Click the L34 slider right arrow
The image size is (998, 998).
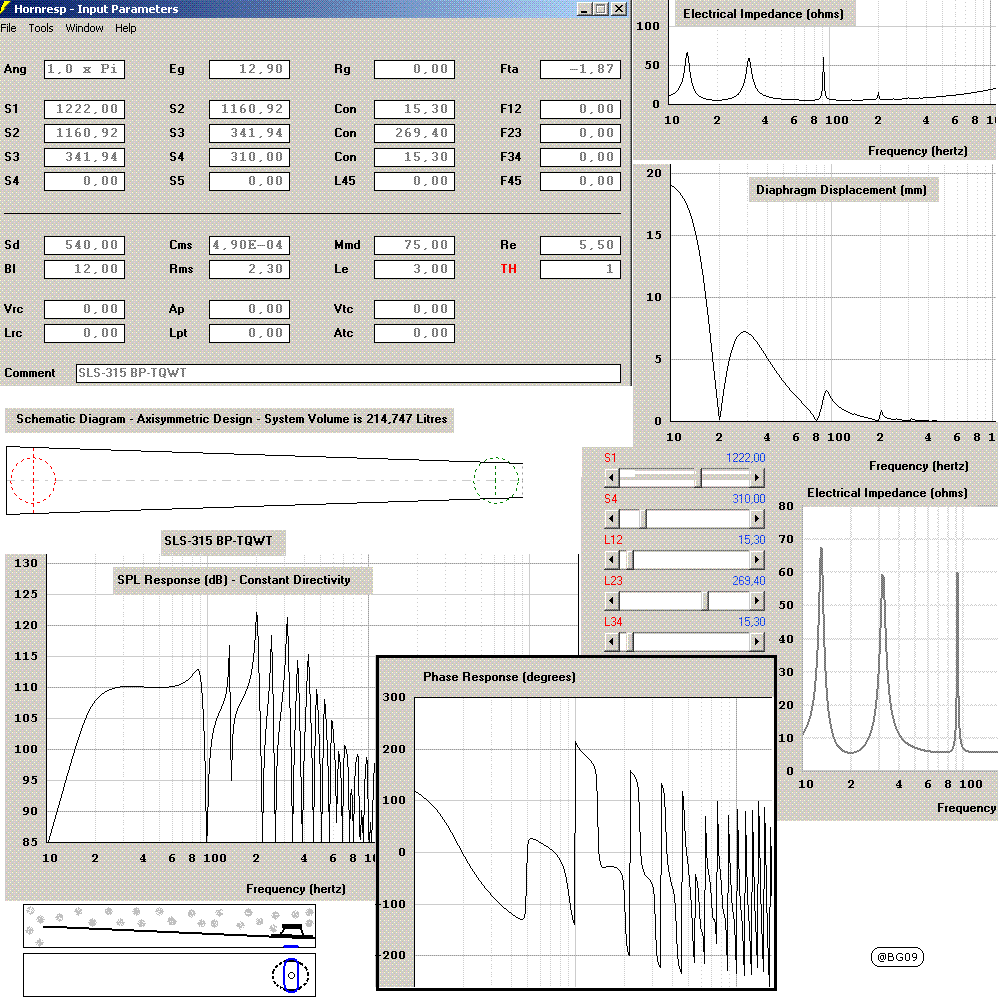757,642
